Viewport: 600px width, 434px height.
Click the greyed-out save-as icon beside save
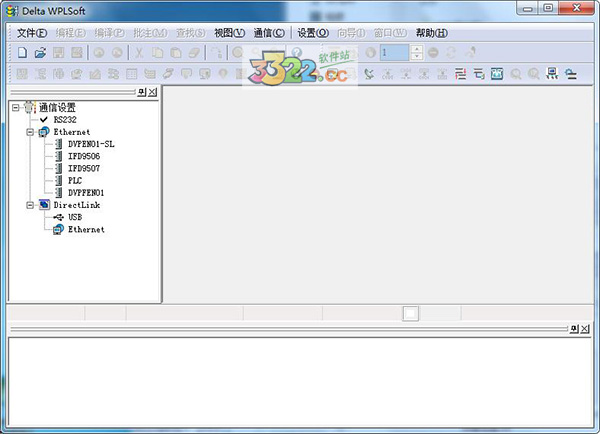pyautogui.click(x=77, y=52)
